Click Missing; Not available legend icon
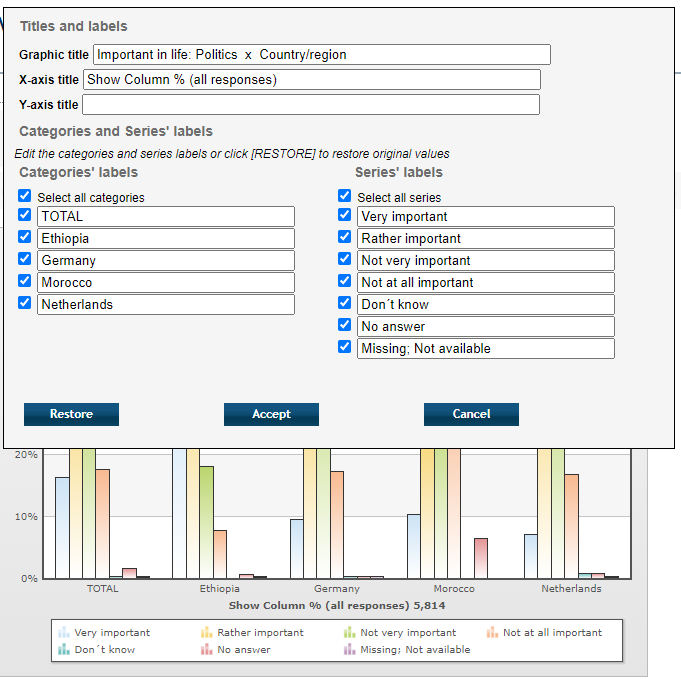Viewport: 681px width, 679px height. click(x=350, y=649)
